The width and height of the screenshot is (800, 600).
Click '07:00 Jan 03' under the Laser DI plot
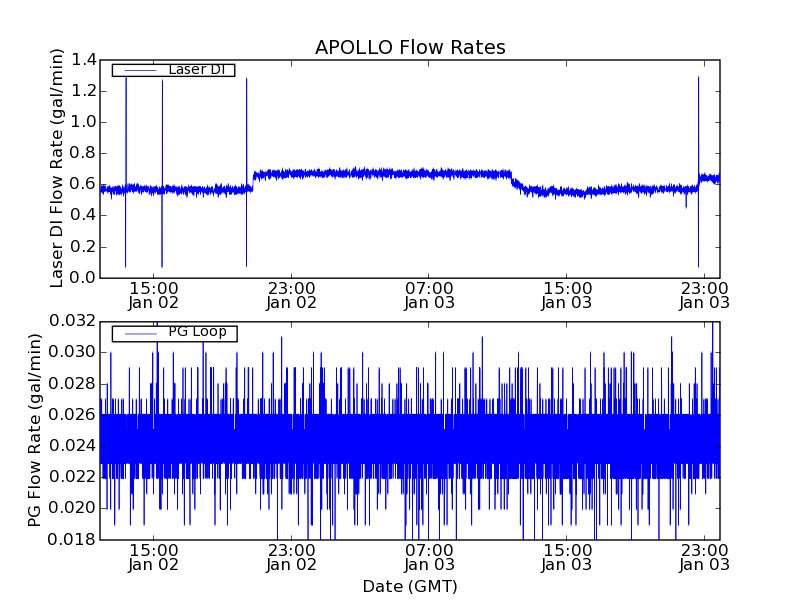(429, 296)
